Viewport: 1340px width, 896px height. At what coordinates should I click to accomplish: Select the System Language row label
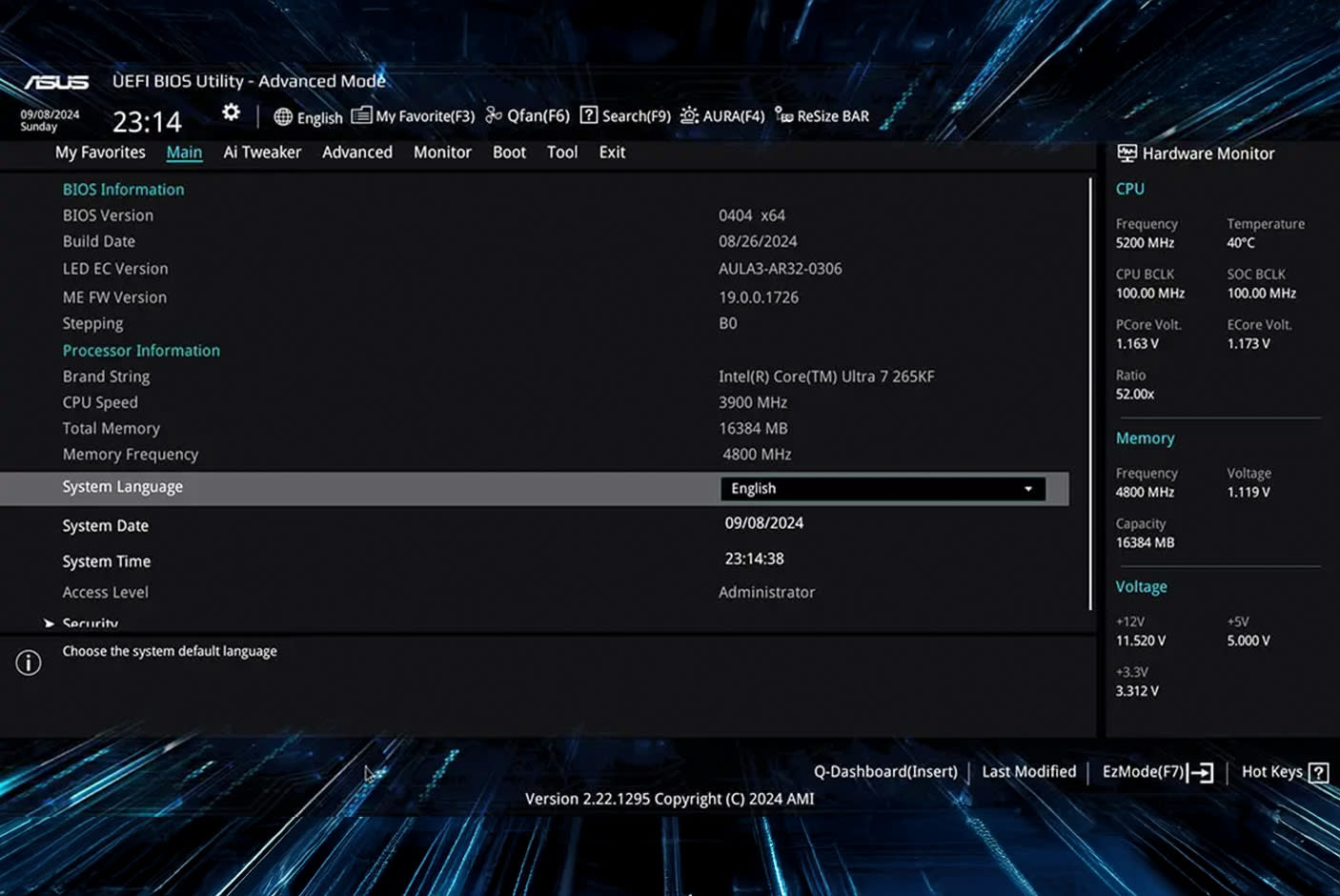123,487
